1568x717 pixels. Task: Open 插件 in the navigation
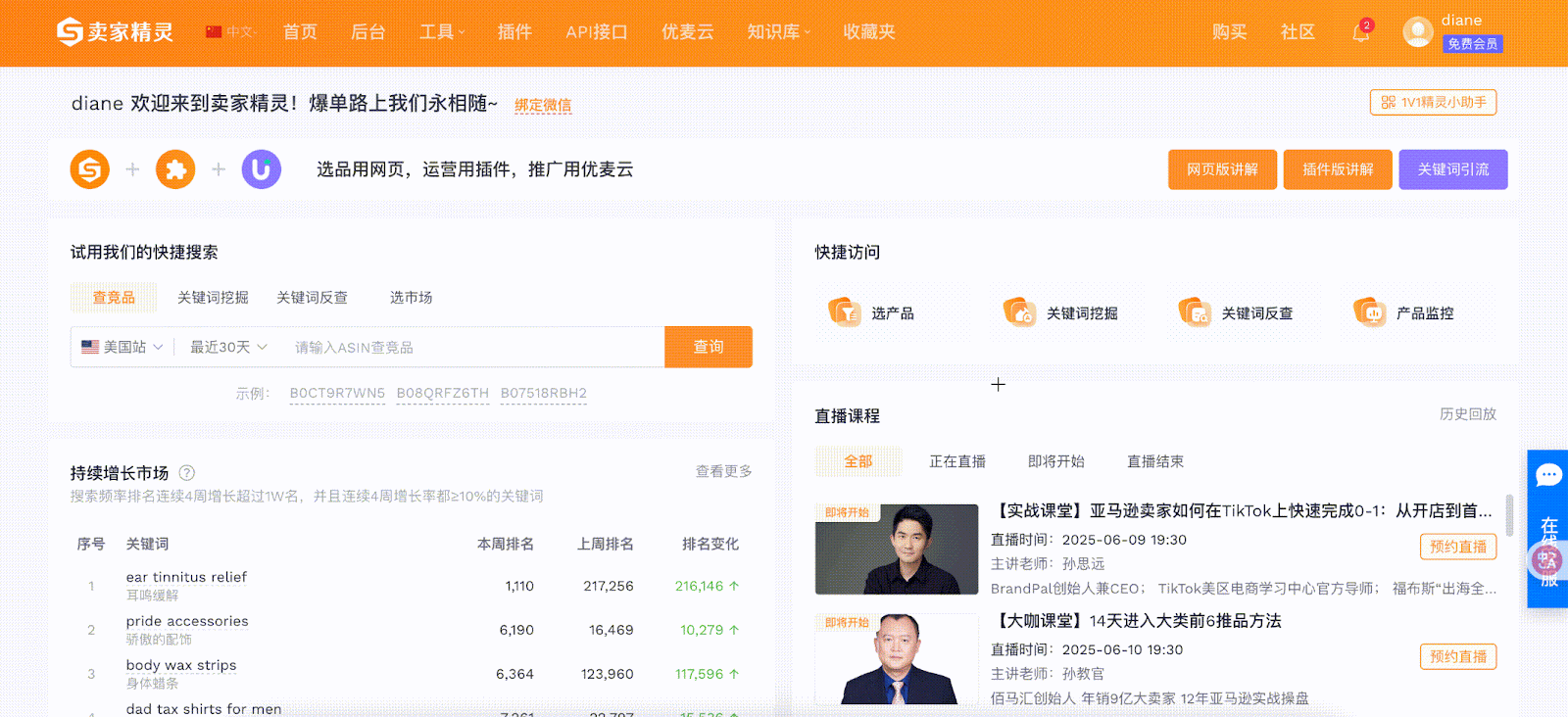(x=514, y=32)
